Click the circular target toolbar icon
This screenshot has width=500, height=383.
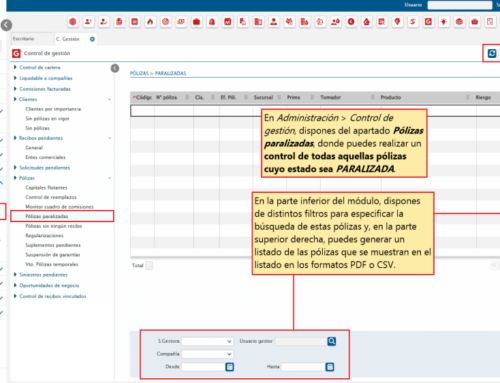(165, 22)
